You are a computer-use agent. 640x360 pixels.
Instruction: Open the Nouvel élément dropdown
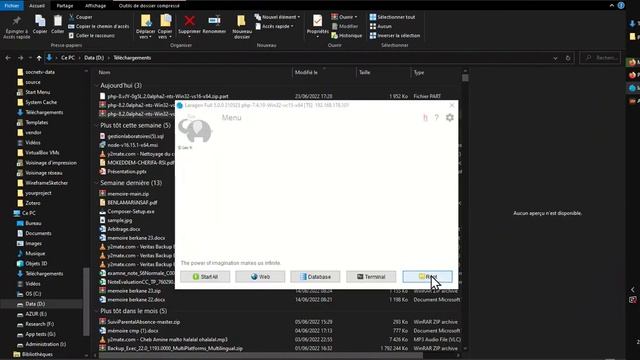[x=277, y=17]
